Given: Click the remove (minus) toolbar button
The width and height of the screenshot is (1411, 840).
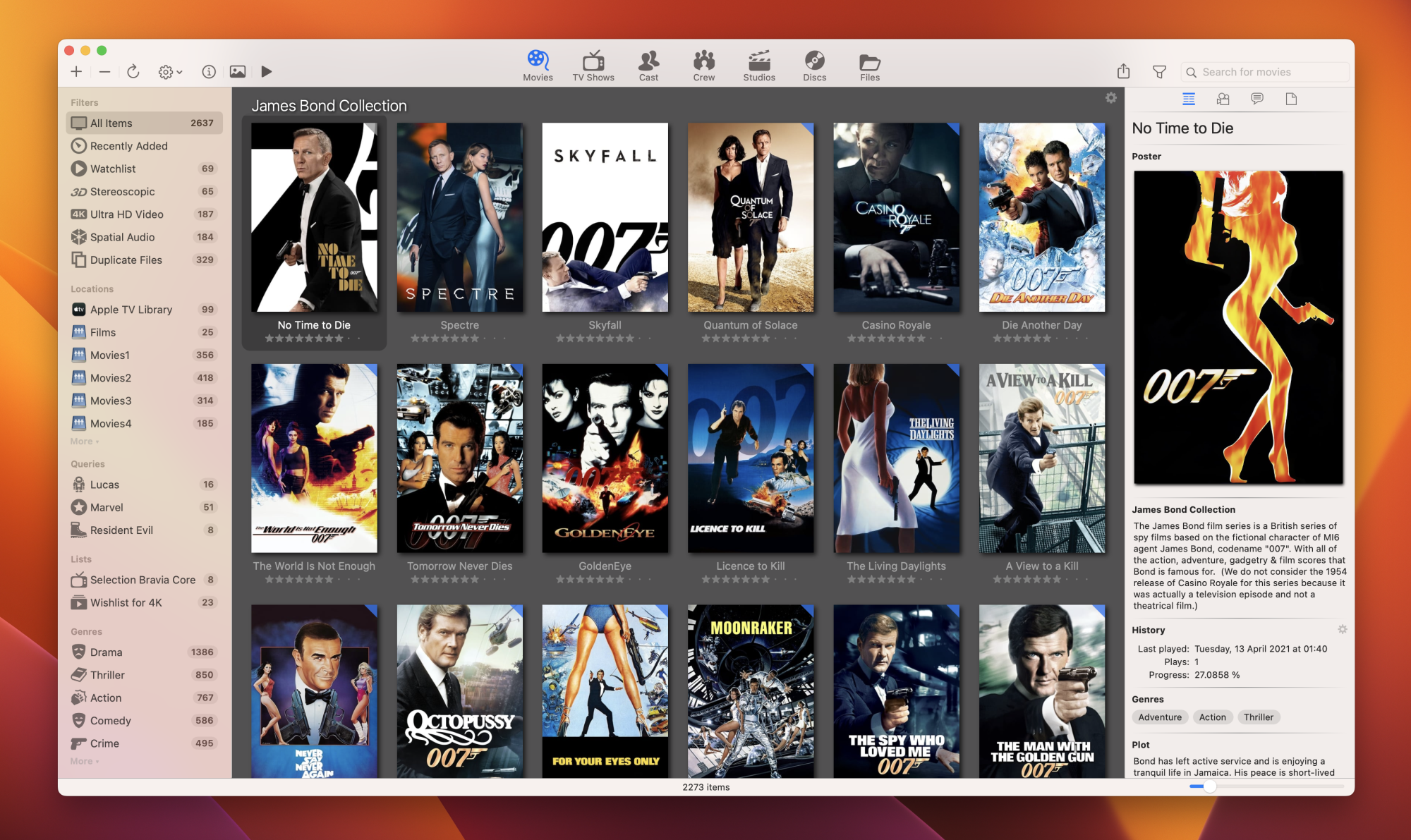Looking at the screenshot, I should (104, 71).
